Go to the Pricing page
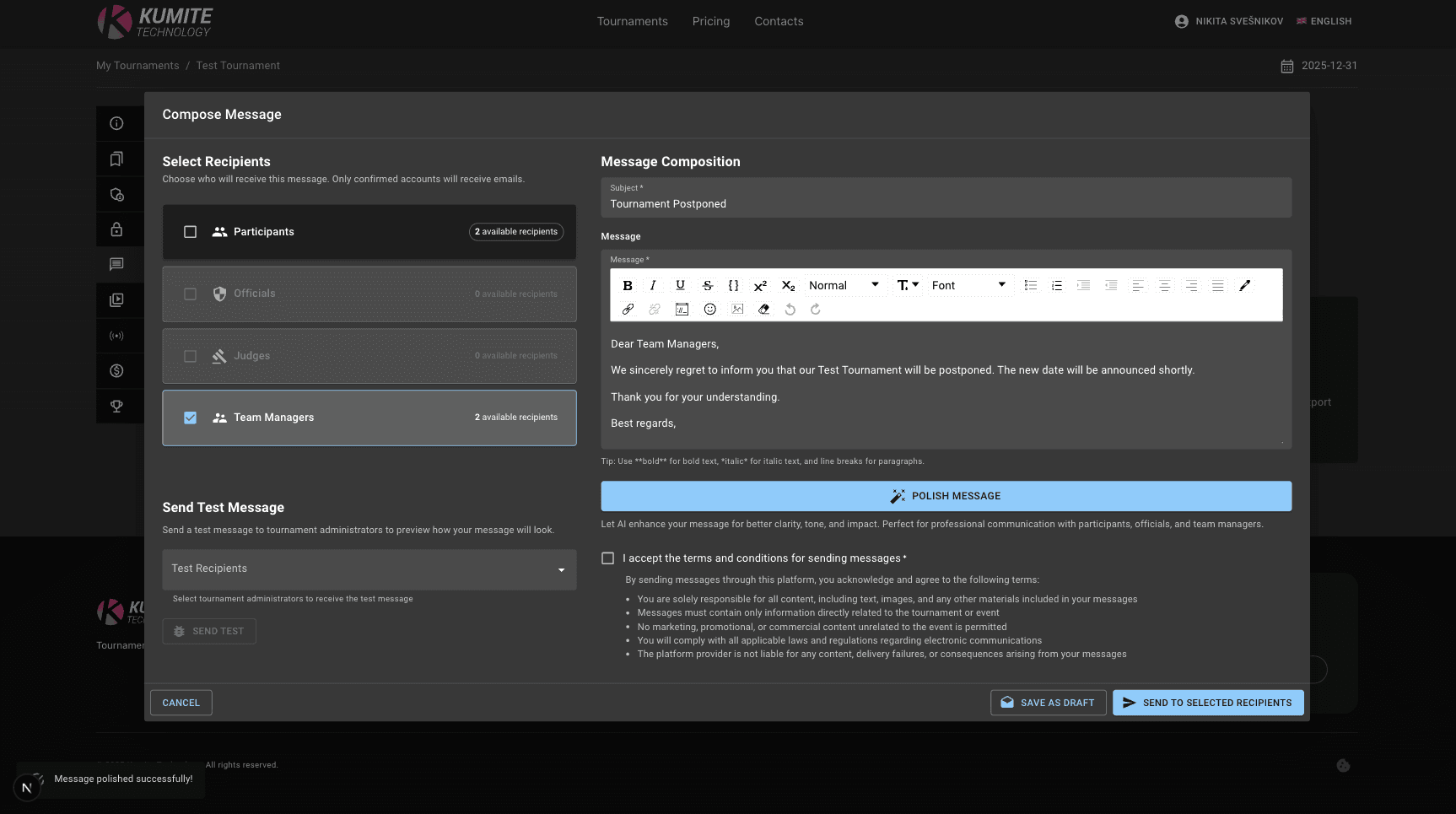The image size is (1456, 814). pos(711,21)
